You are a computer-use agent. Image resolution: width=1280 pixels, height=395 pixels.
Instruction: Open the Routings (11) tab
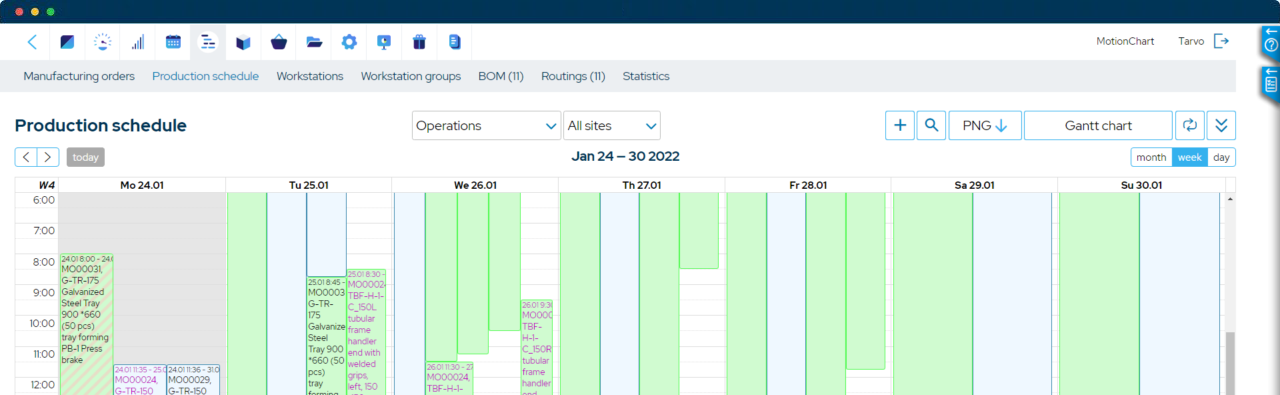(x=573, y=76)
